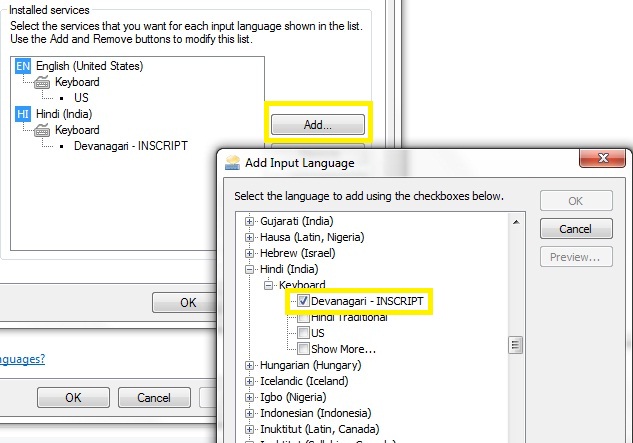Screen dimensions: 633x443
Task: Check the Hindi Traditional keyboard option
Action: pyautogui.click(x=303, y=317)
